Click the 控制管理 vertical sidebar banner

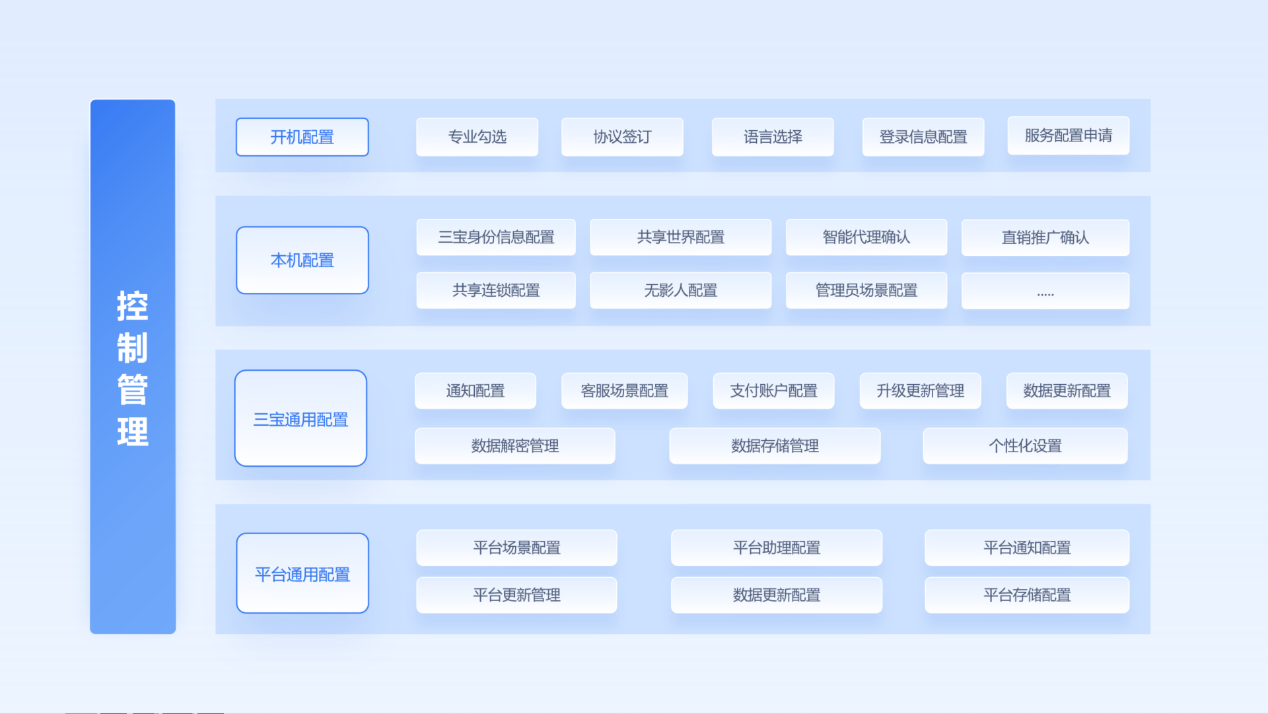[x=133, y=367]
